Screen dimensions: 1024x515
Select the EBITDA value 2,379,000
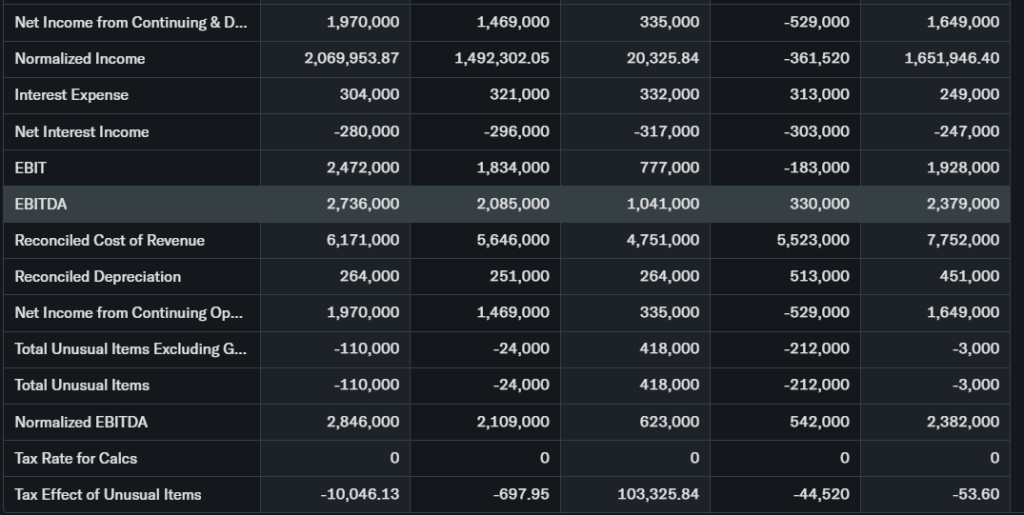click(963, 204)
